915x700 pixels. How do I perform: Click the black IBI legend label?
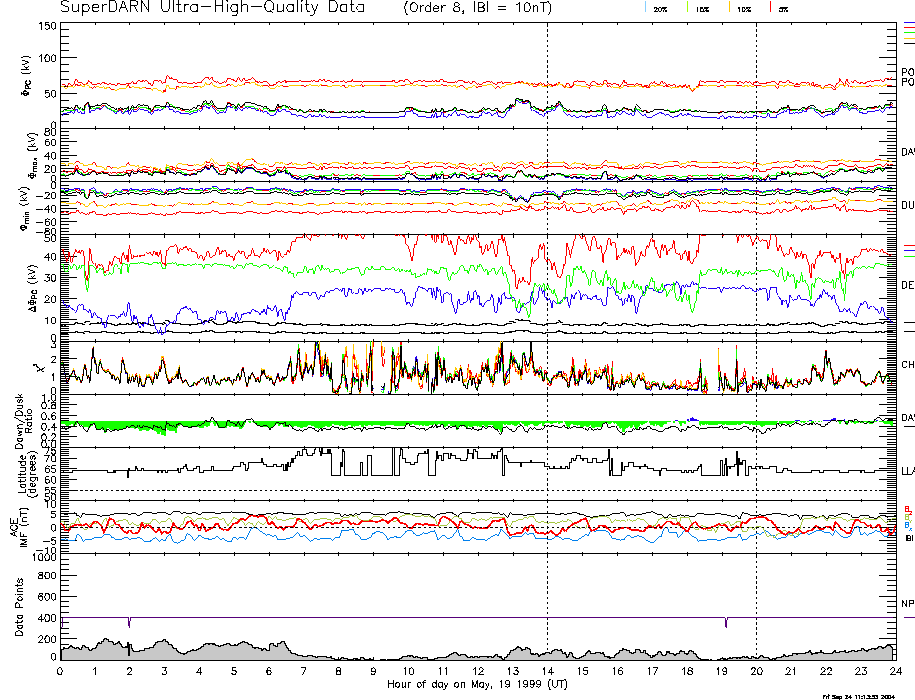[x=909, y=538]
